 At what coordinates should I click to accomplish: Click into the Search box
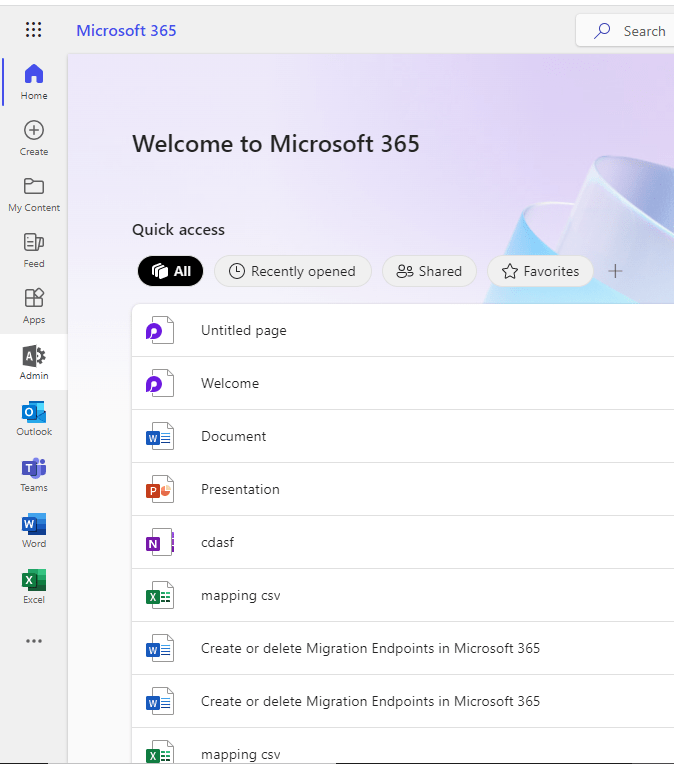625,31
